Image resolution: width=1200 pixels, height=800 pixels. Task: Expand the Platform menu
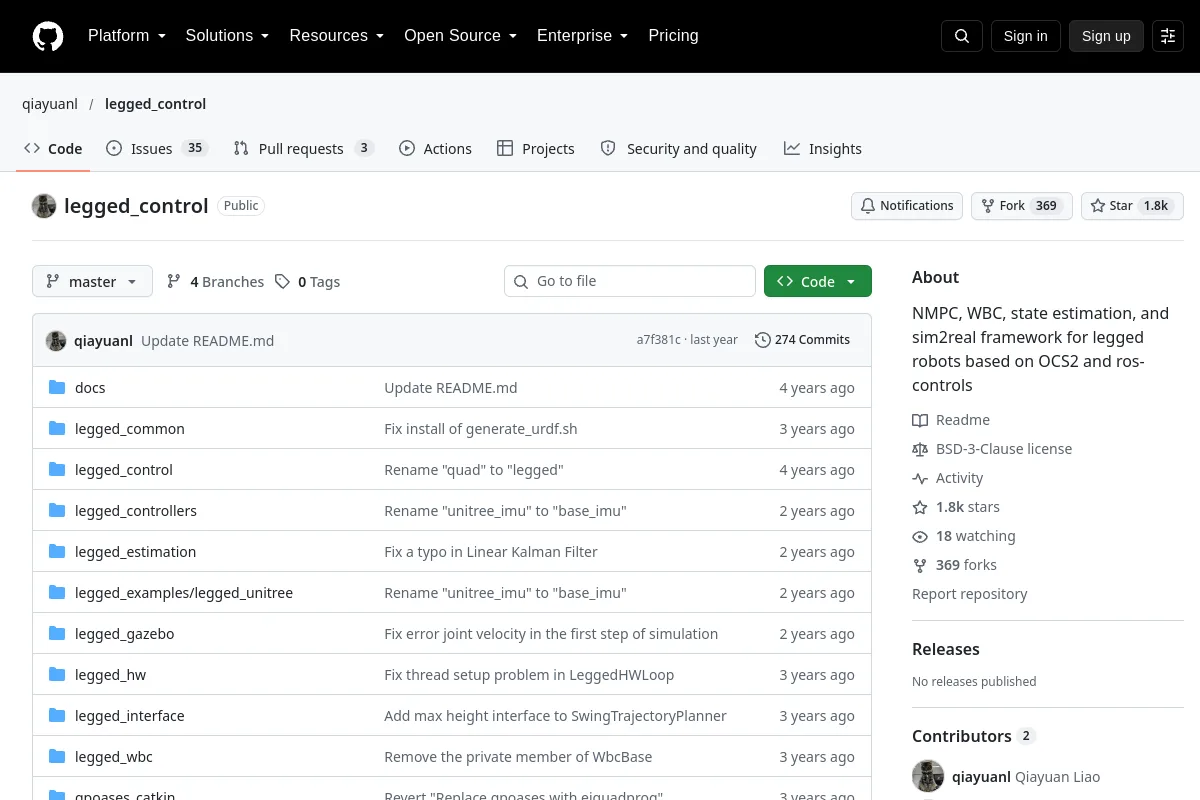(126, 36)
